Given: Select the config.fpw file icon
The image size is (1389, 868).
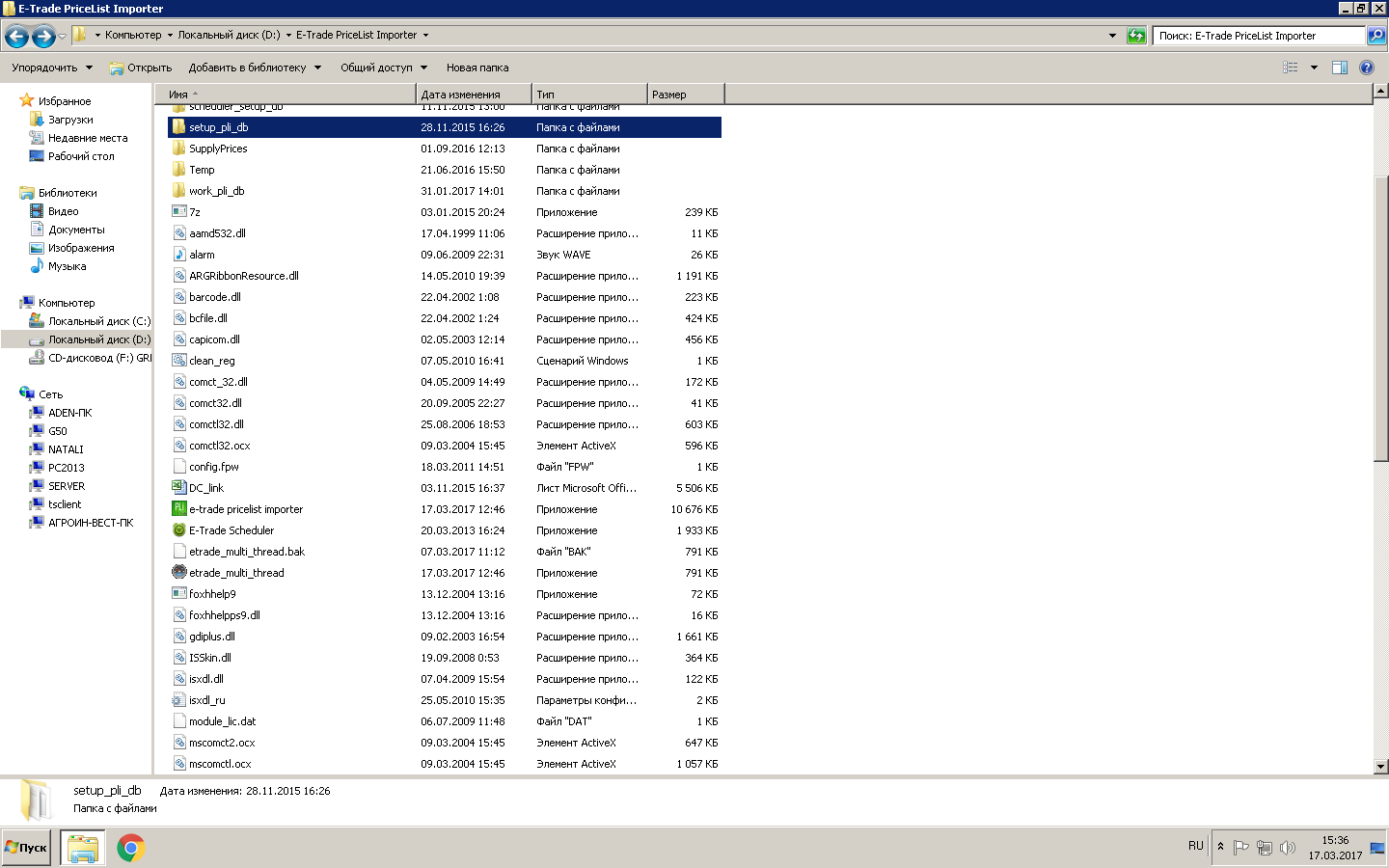Looking at the screenshot, I should (x=179, y=467).
